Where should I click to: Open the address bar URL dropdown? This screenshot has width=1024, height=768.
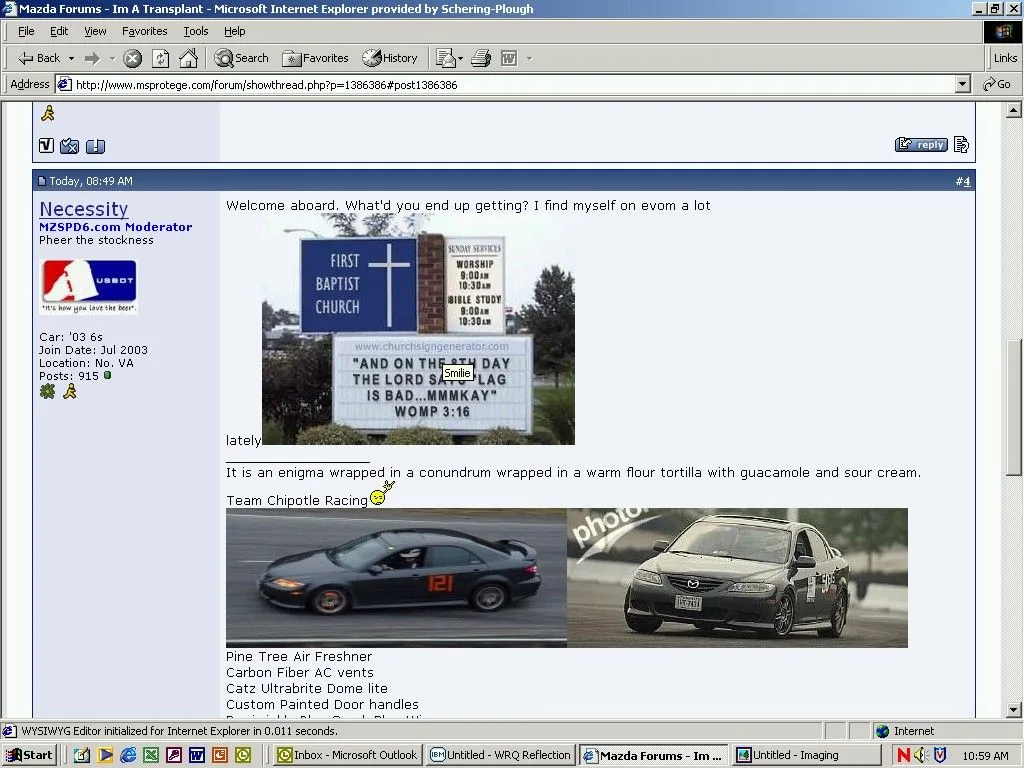tap(963, 85)
